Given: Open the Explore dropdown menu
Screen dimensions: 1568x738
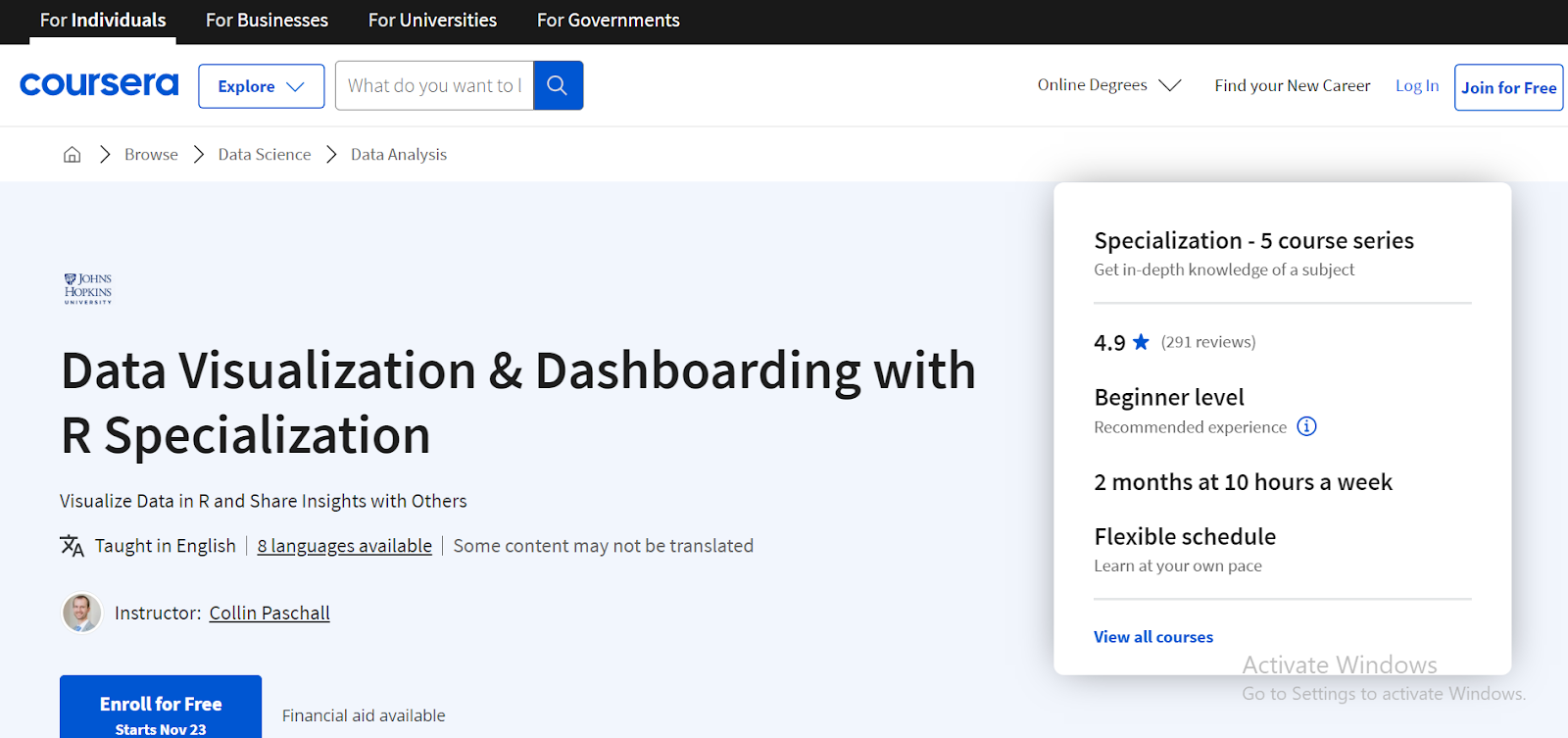Looking at the screenshot, I should 261,86.
